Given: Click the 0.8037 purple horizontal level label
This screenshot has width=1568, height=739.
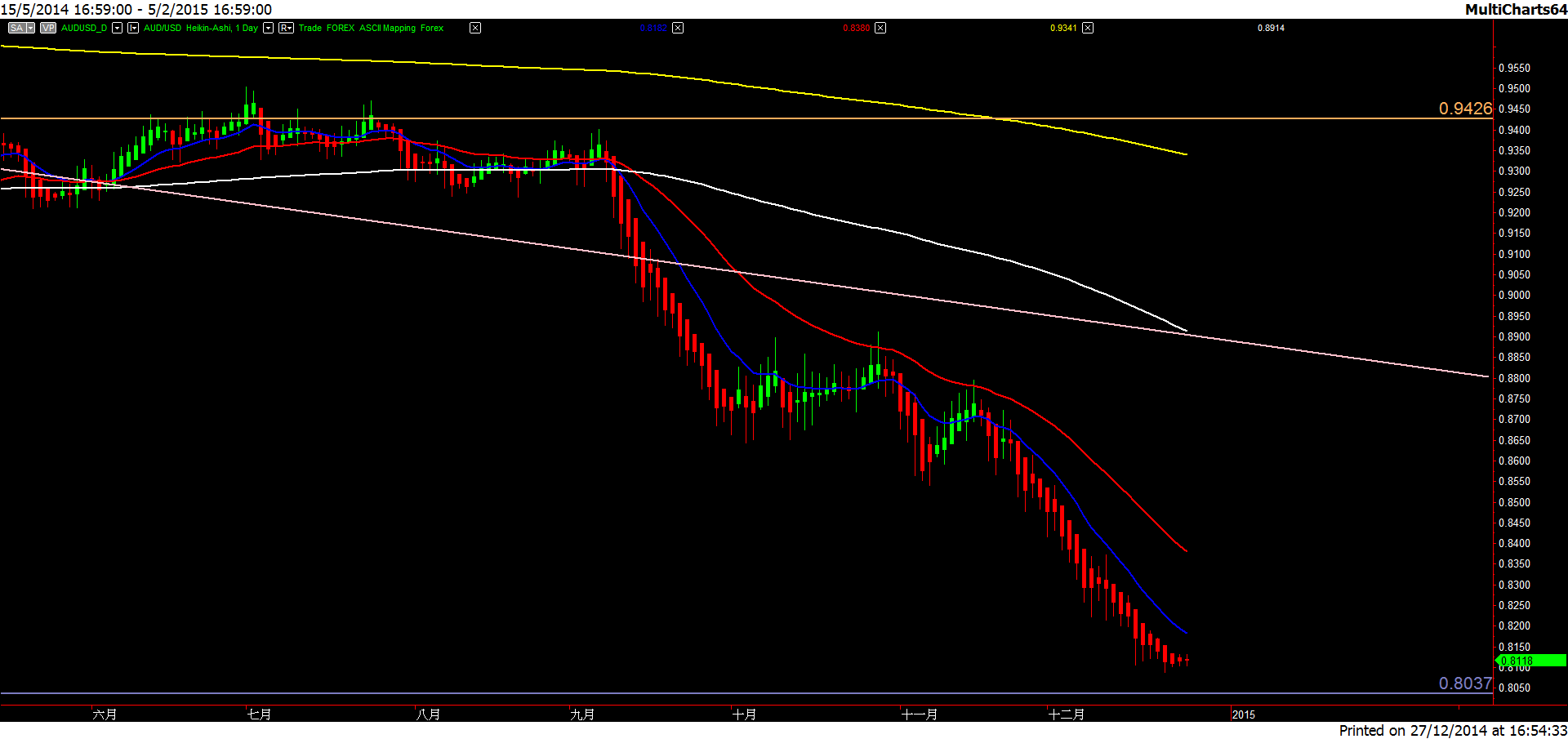Looking at the screenshot, I should [1465, 683].
